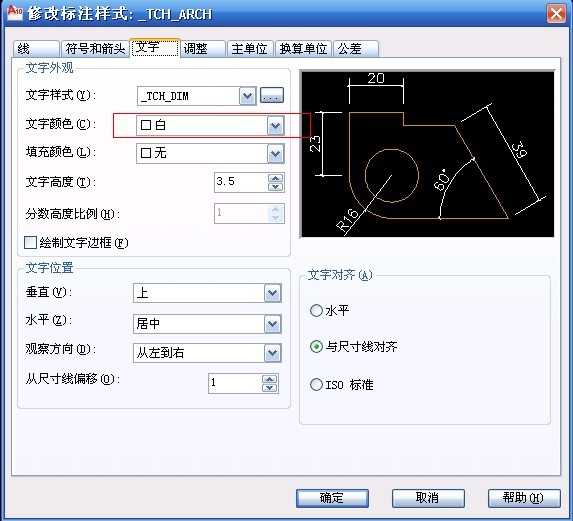
Task: Select the 水平 text alignment radio button
Action: coord(316,311)
